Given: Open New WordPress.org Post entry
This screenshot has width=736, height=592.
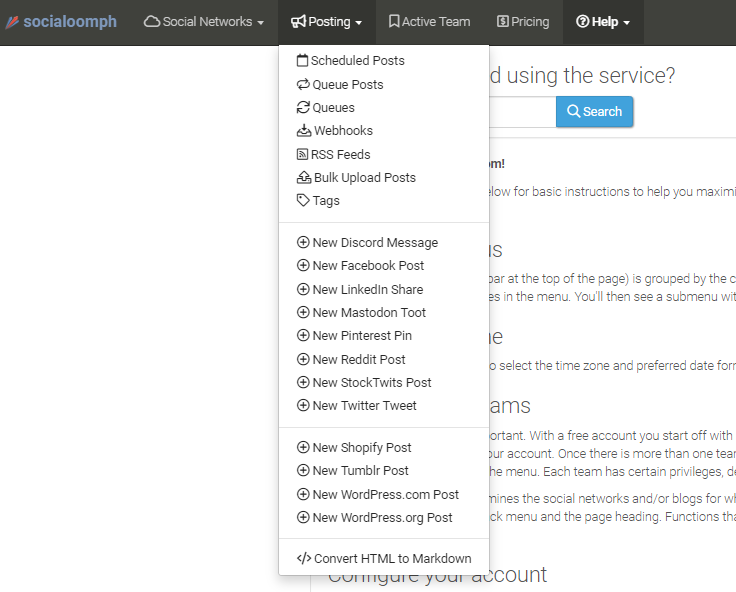Looking at the screenshot, I should [382, 518].
